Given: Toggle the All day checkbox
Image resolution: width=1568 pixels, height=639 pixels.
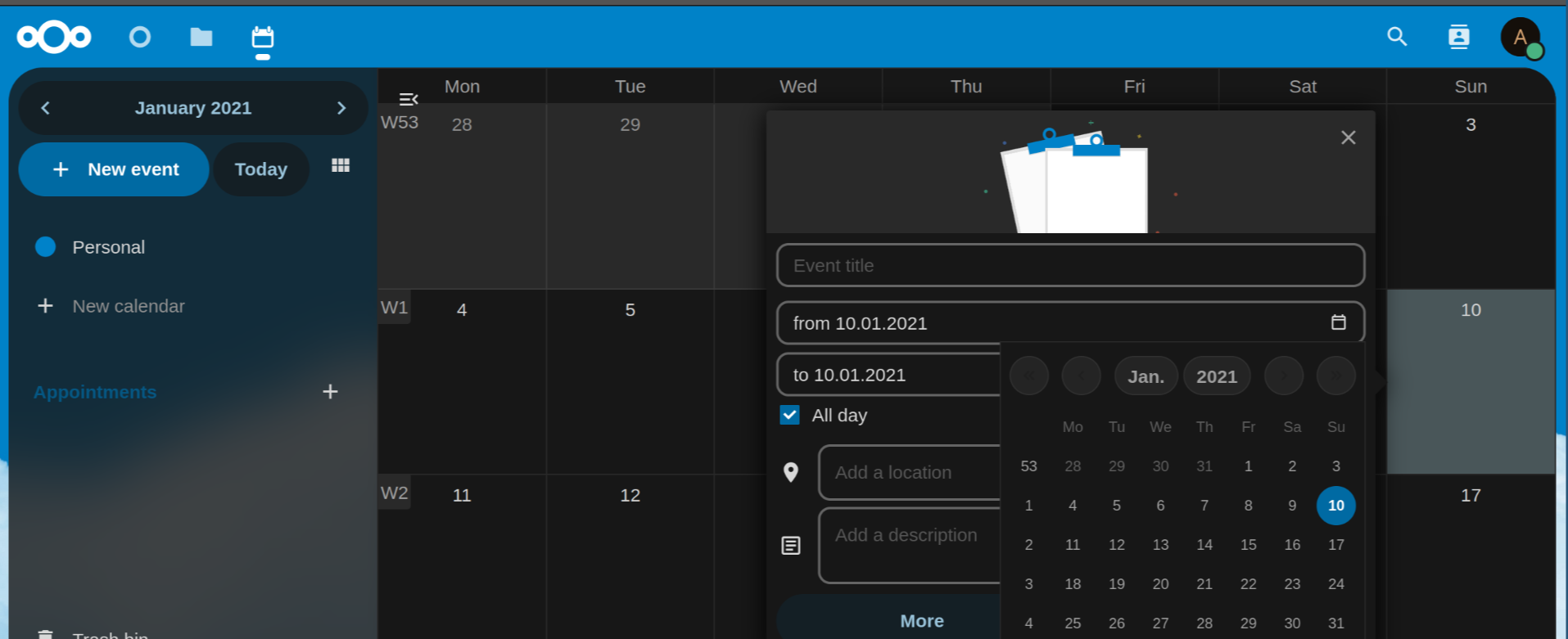Looking at the screenshot, I should pyautogui.click(x=789, y=415).
